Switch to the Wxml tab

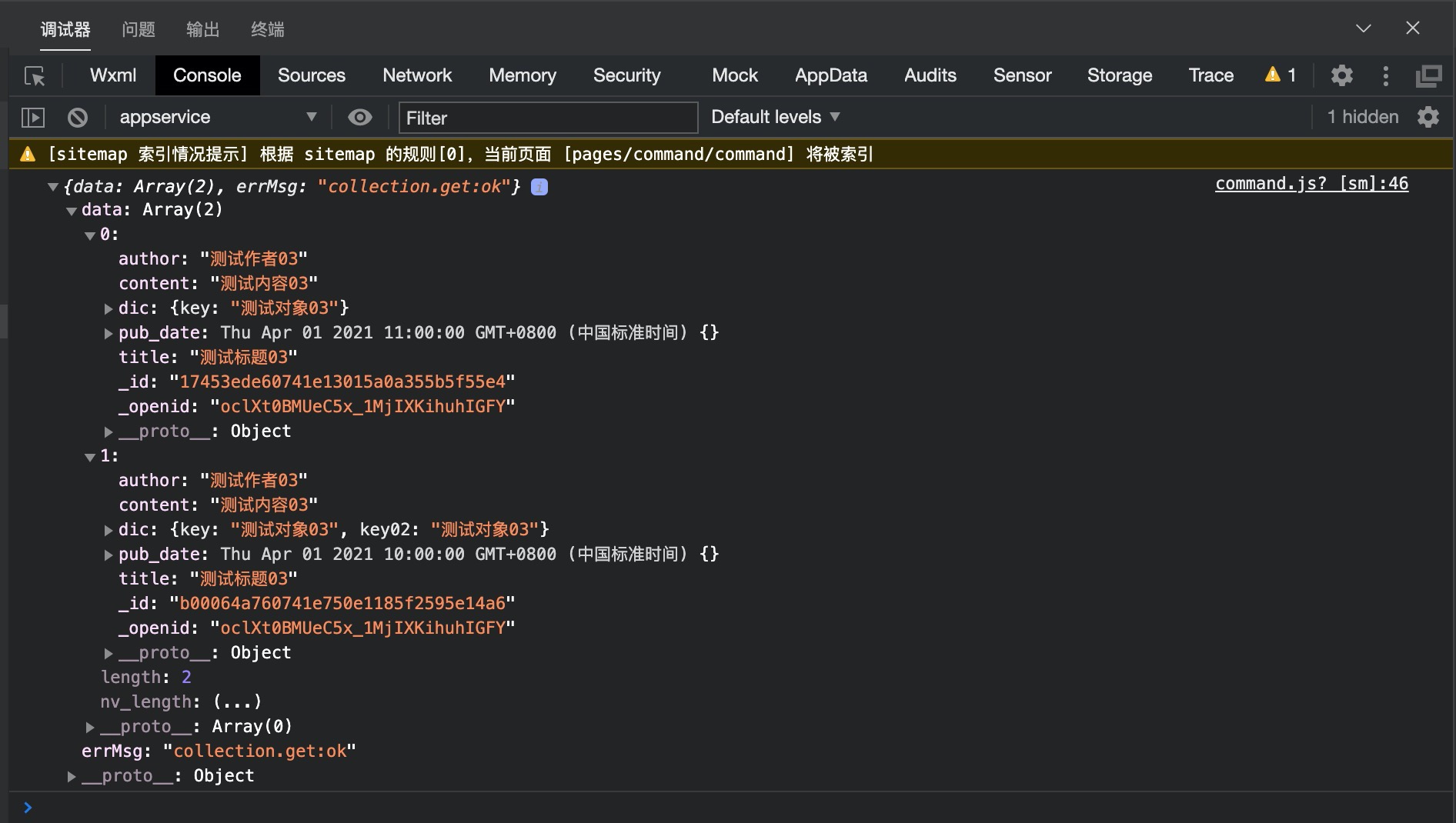113,75
